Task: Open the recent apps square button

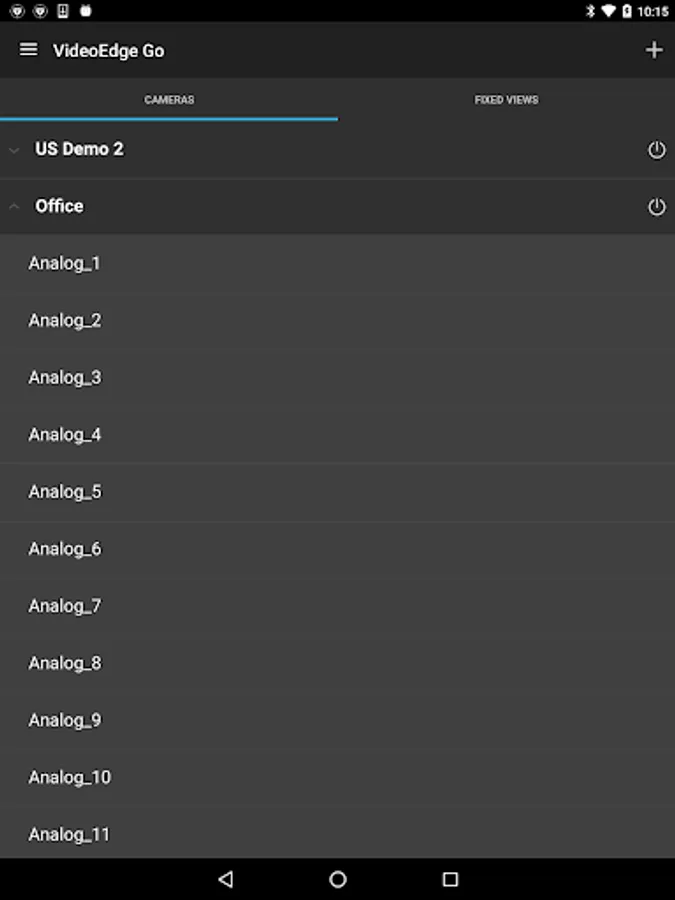Action: [x=450, y=879]
